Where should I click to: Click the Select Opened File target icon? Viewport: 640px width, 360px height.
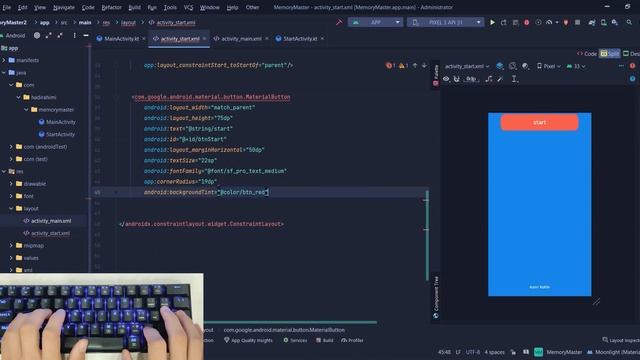pos(37,36)
